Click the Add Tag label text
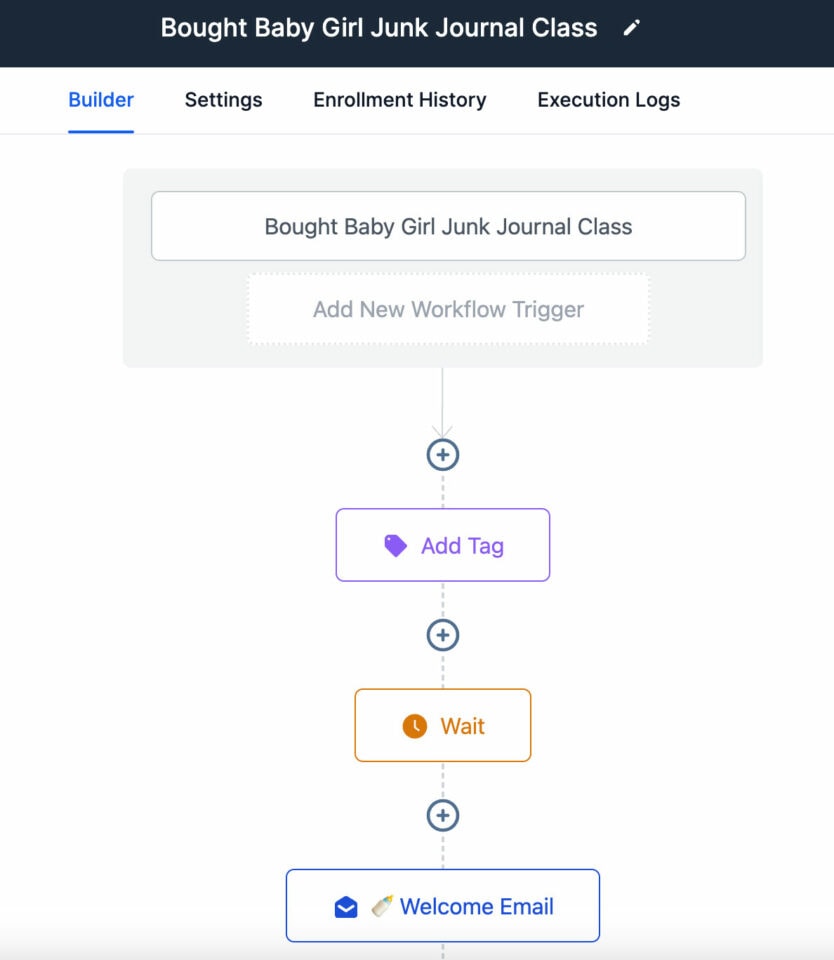The width and height of the screenshot is (834, 960). (x=462, y=545)
